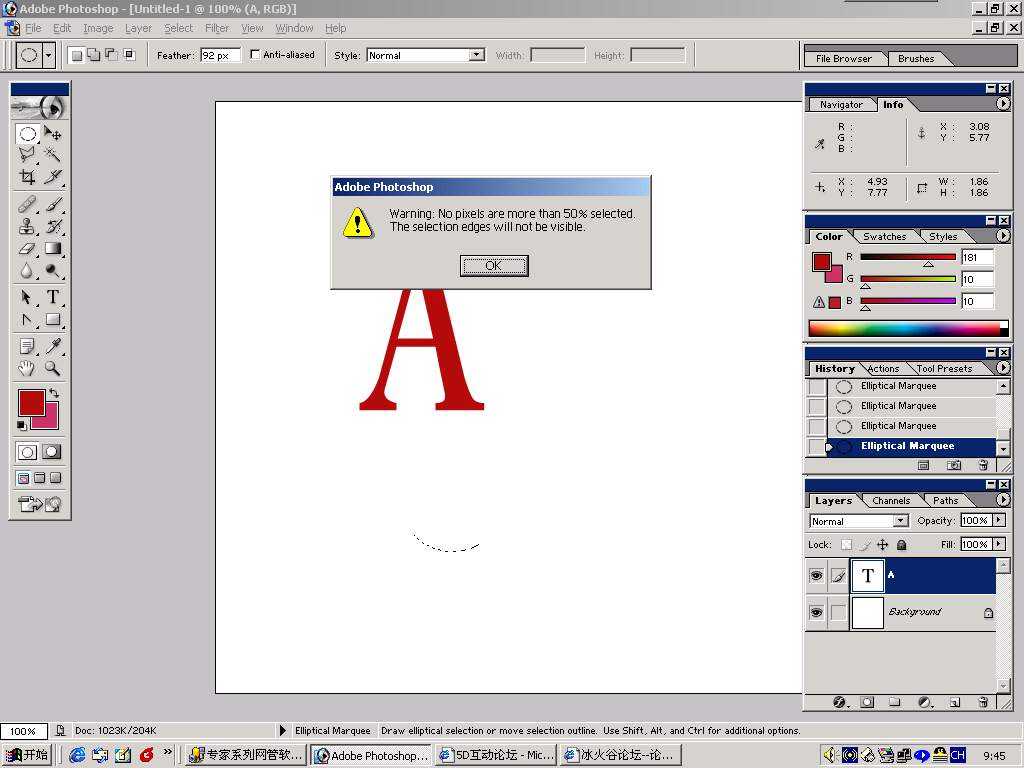
Task: Select the Hand tool
Action: (27, 368)
